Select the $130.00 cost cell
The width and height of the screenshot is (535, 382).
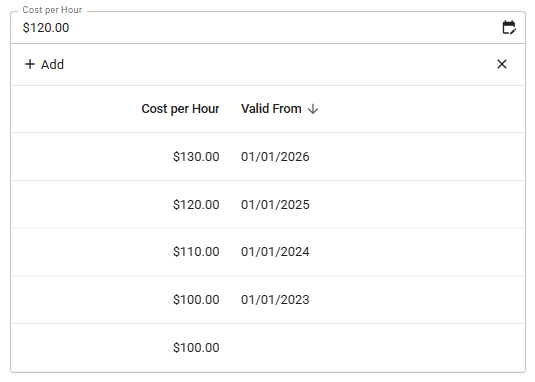196,157
